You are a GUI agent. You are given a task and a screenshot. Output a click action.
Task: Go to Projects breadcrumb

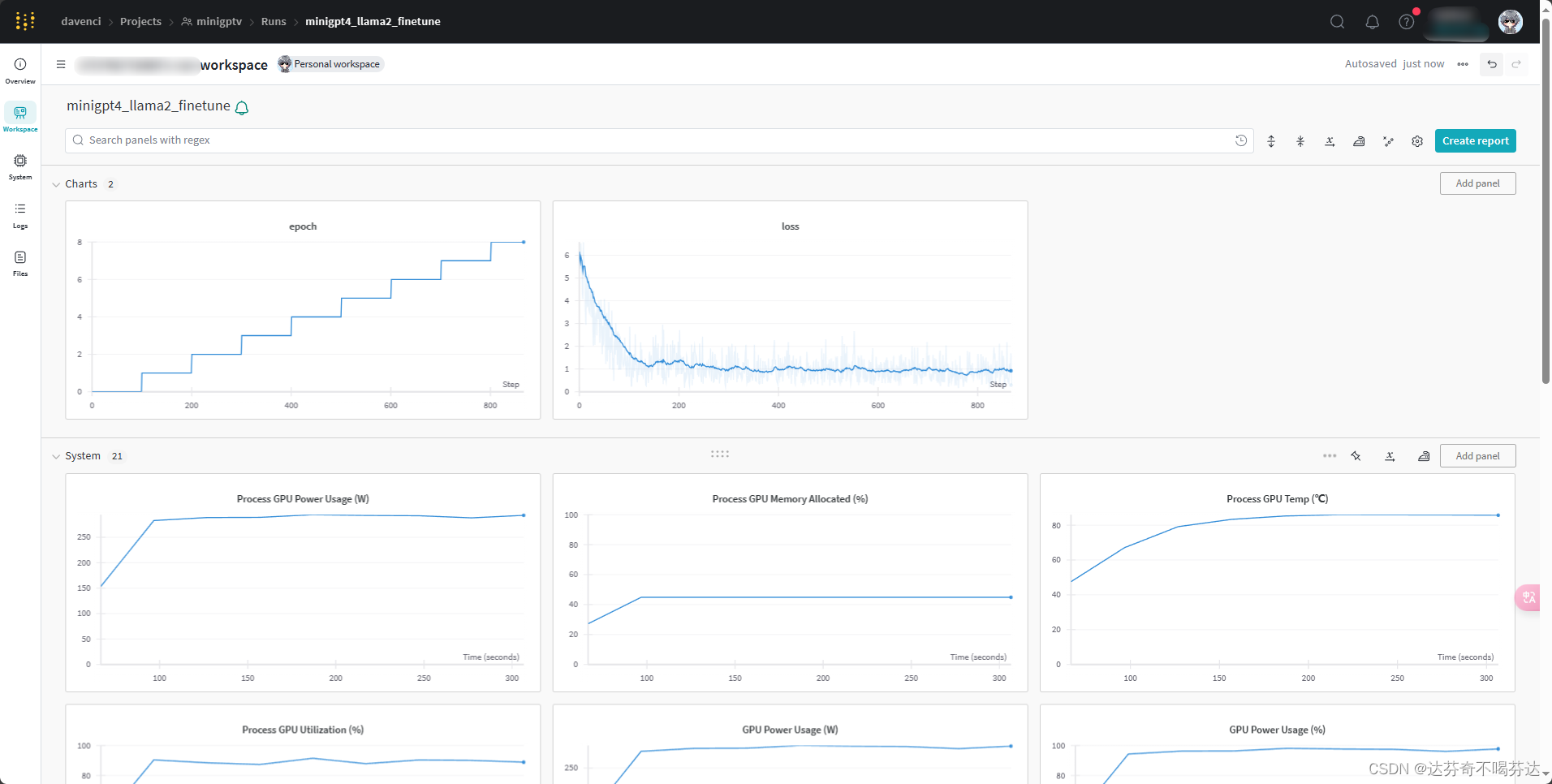click(140, 21)
